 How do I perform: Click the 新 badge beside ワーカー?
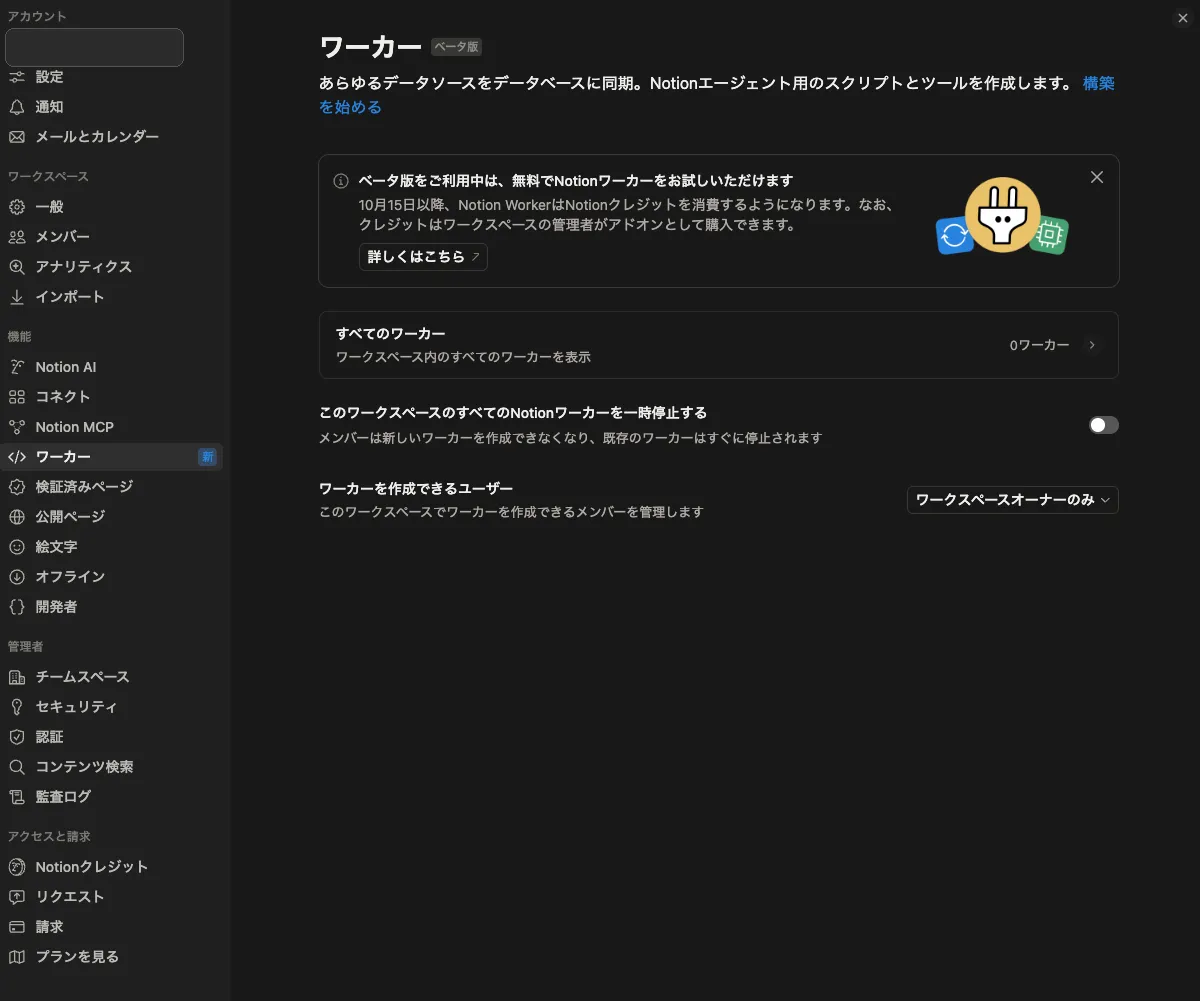[x=207, y=457]
